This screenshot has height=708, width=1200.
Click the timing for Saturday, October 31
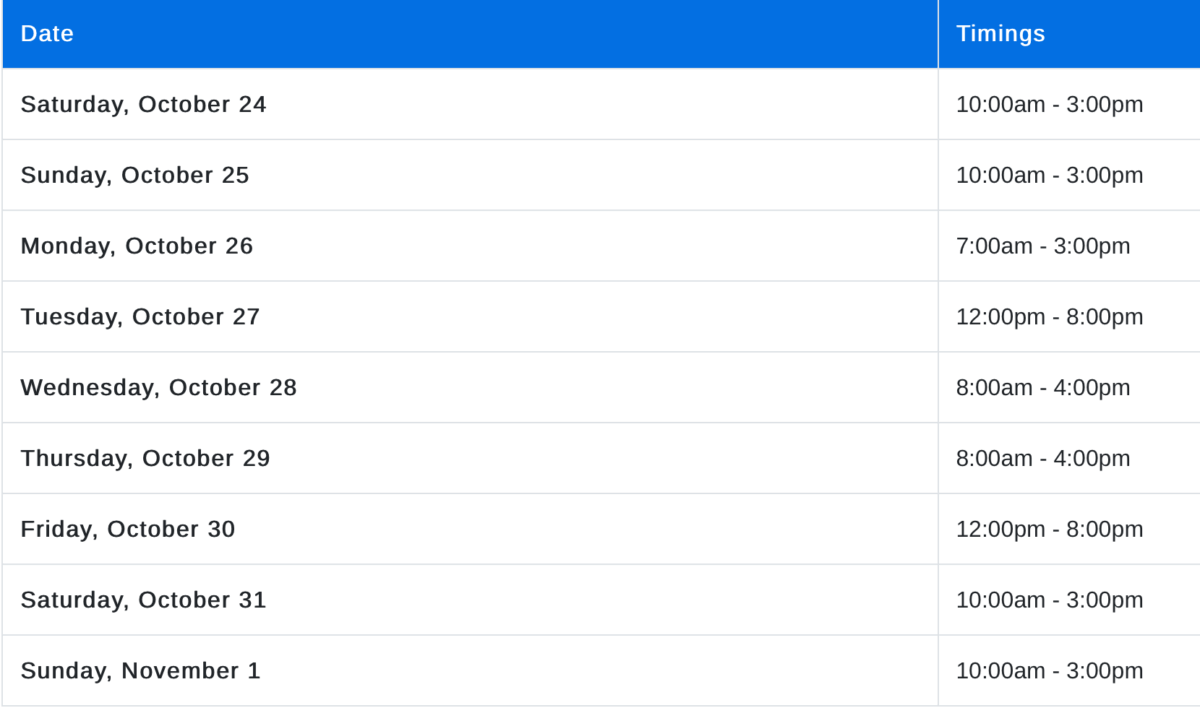(x=1049, y=600)
